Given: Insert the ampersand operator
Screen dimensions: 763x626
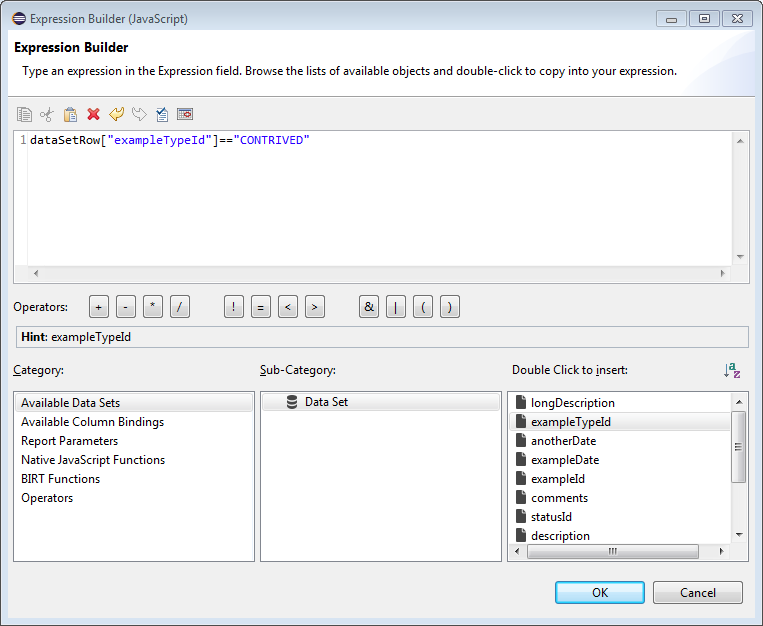Looking at the screenshot, I should (369, 307).
